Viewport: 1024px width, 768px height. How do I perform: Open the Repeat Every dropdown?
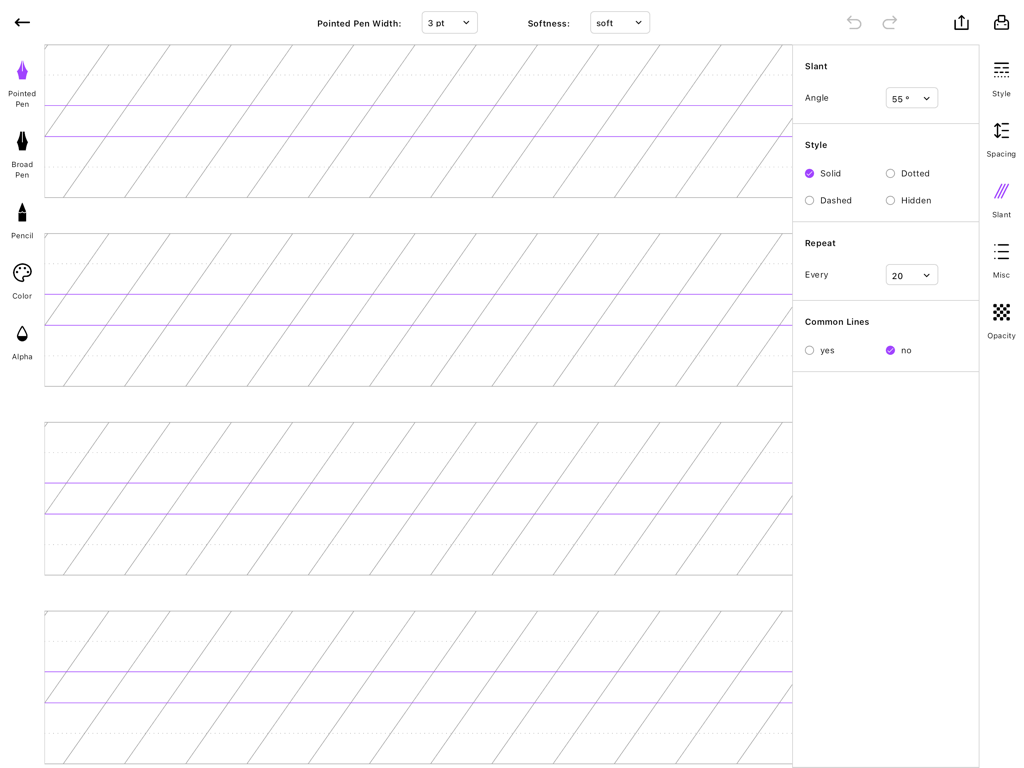coord(911,274)
